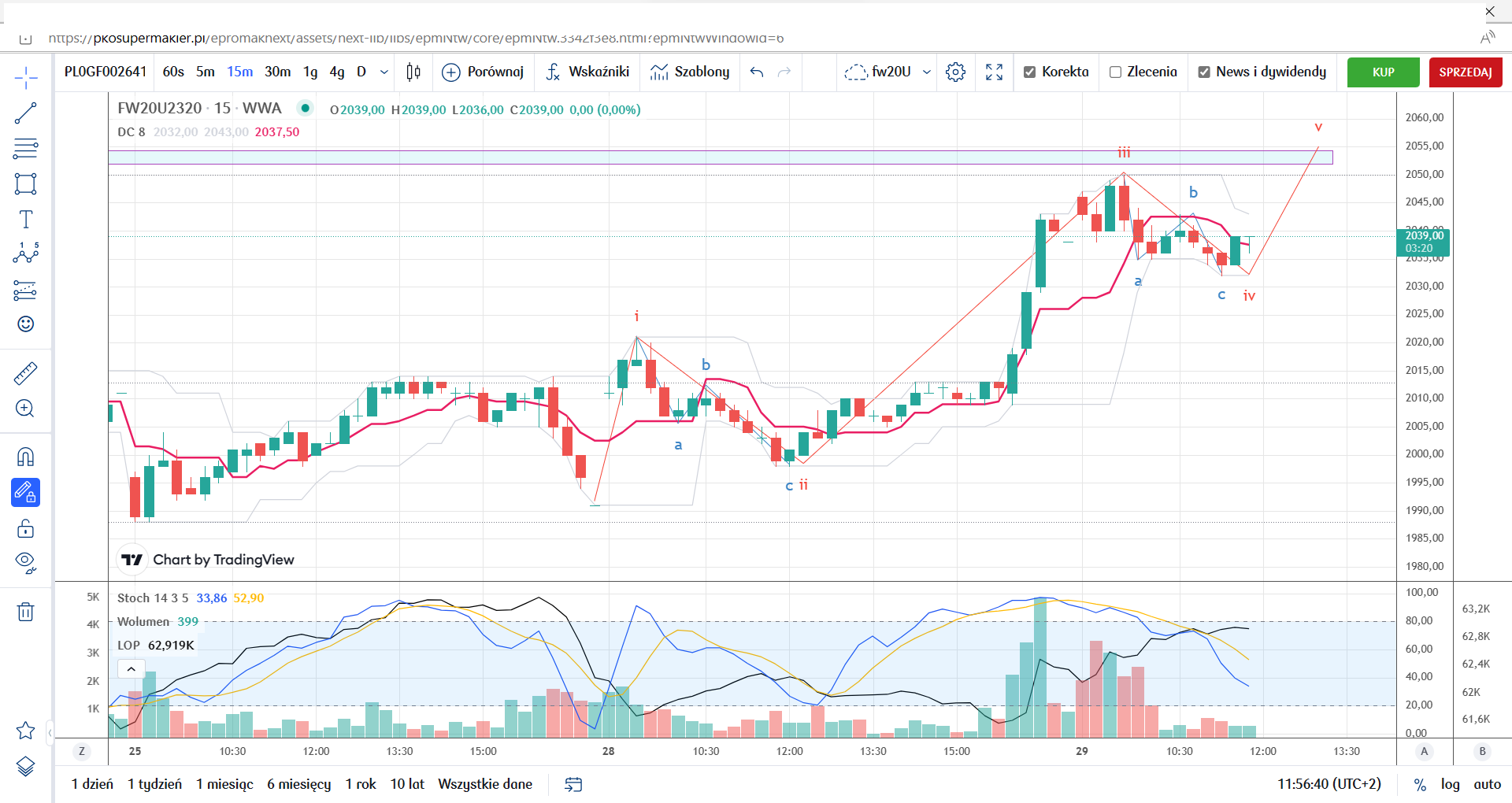1512x803 pixels.
Task: Open the PLOGF002641 symbol search
Action: [x=106, y=72]
